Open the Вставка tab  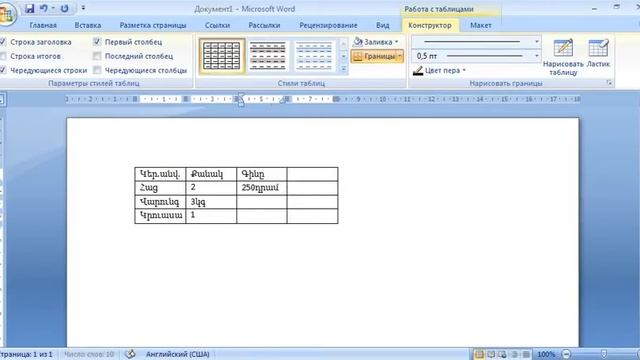point(88,25)
